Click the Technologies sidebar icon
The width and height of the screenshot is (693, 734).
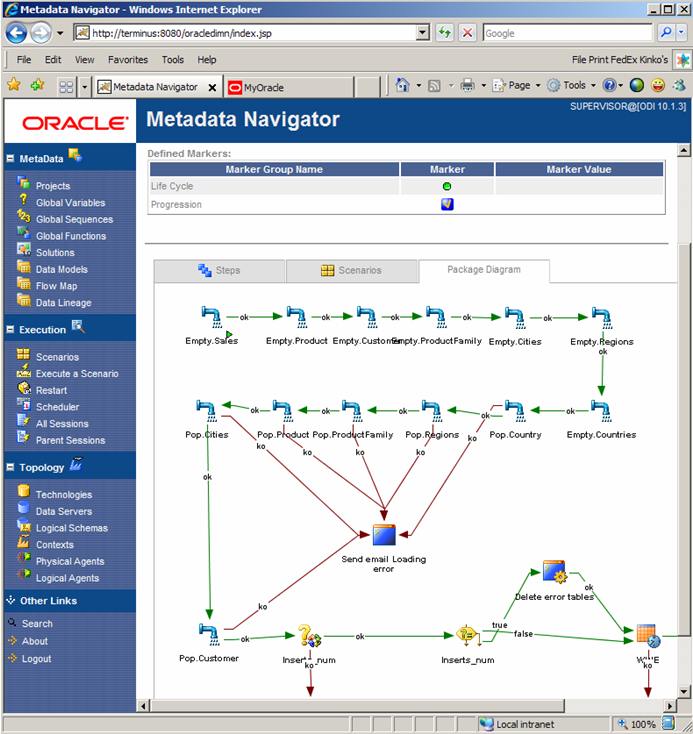pyautogui.click(x=23, y=491)
